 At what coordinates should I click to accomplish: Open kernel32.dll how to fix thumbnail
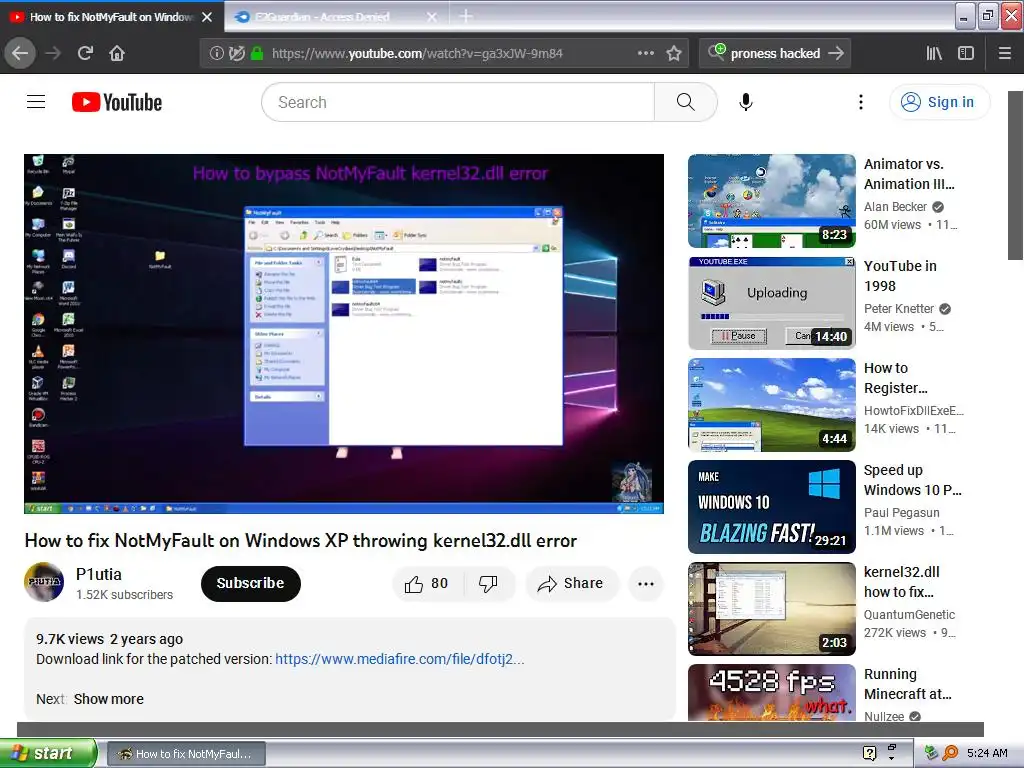772,609
